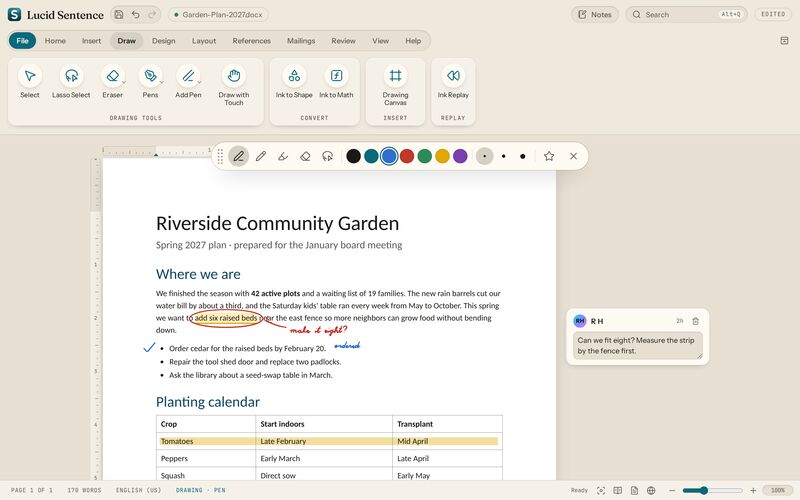
Task: Choose the teal ink color
Action: 371,156
